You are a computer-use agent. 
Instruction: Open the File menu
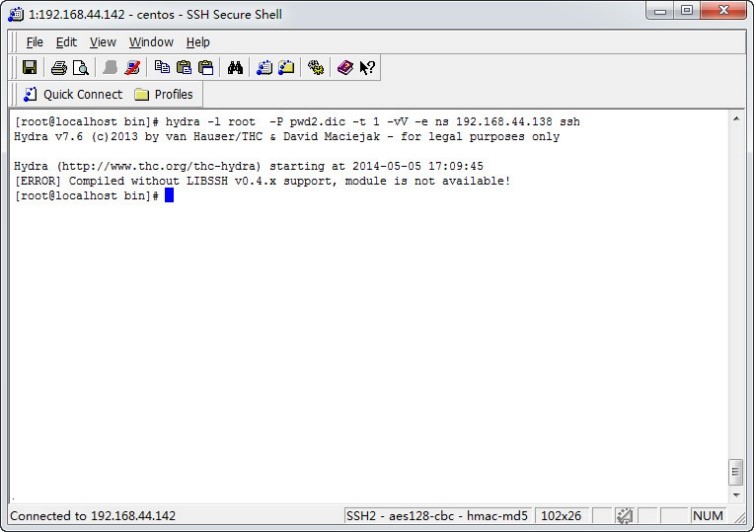tap(34, 42)
